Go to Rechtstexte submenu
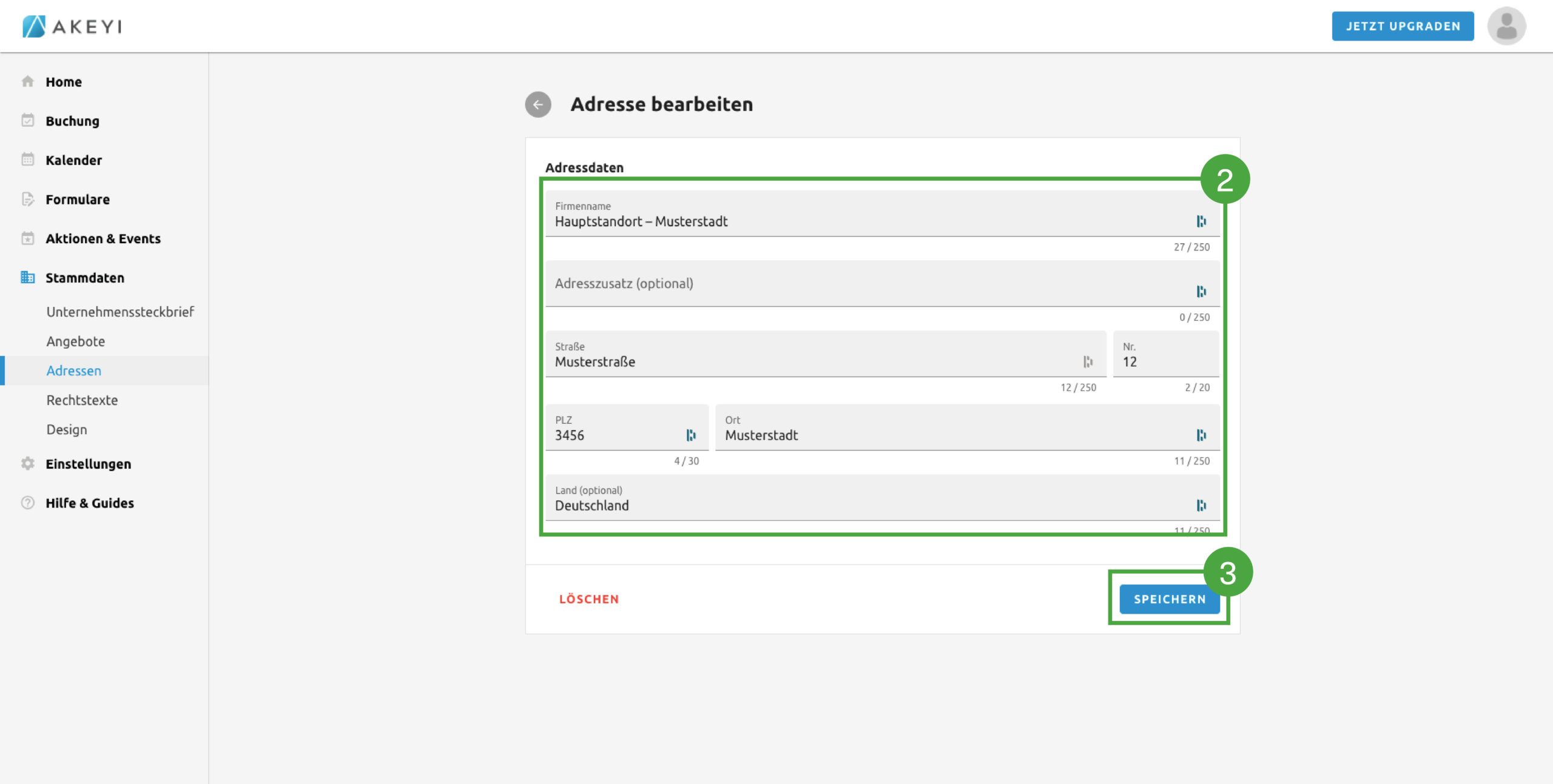1553x784 pixels. coord(82,400)
